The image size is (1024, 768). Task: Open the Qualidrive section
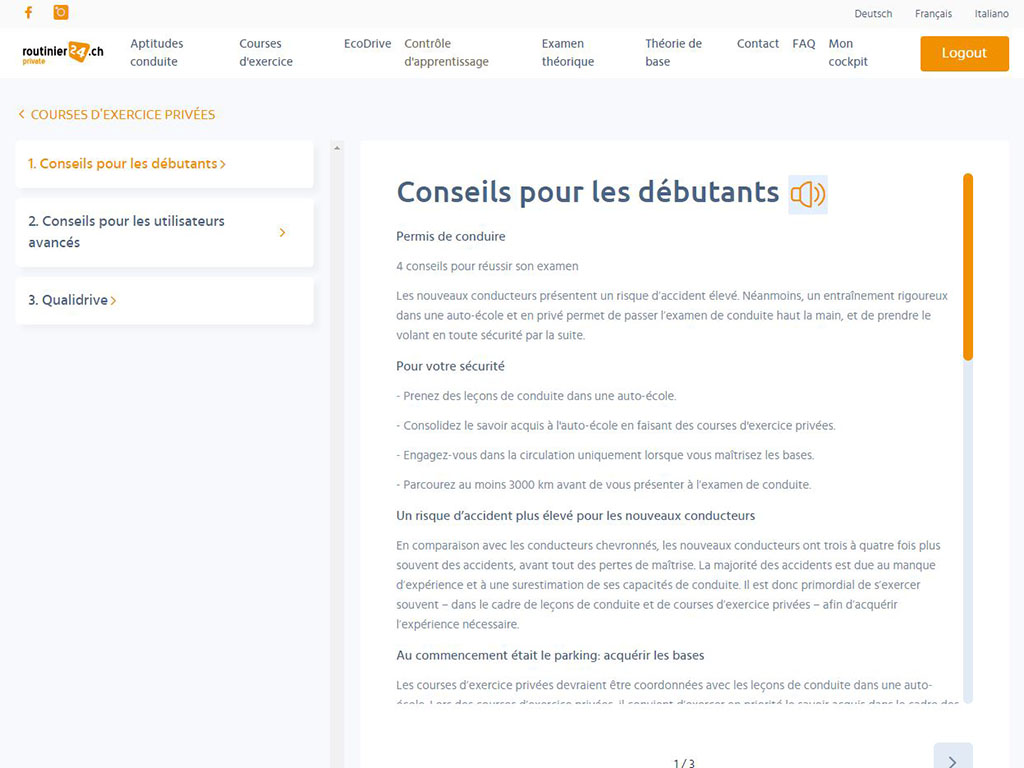click(74, 300)
